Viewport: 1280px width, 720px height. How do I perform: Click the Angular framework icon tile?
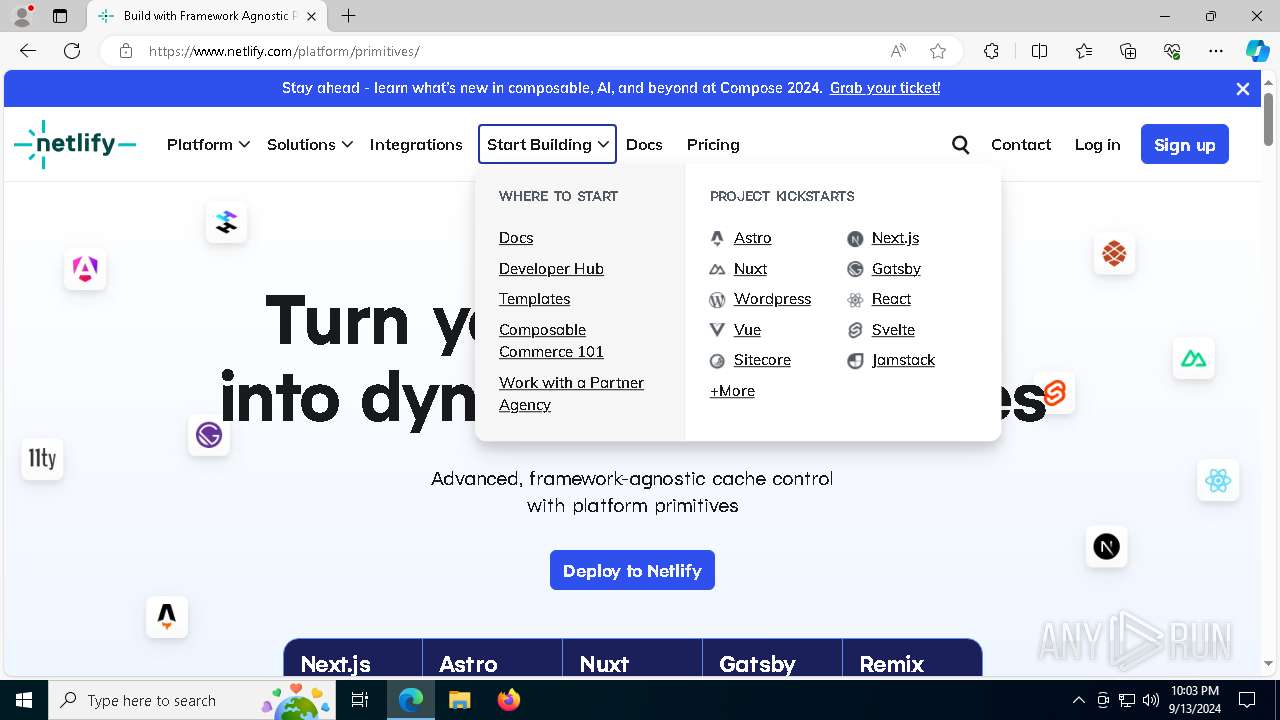click(85, 269)
